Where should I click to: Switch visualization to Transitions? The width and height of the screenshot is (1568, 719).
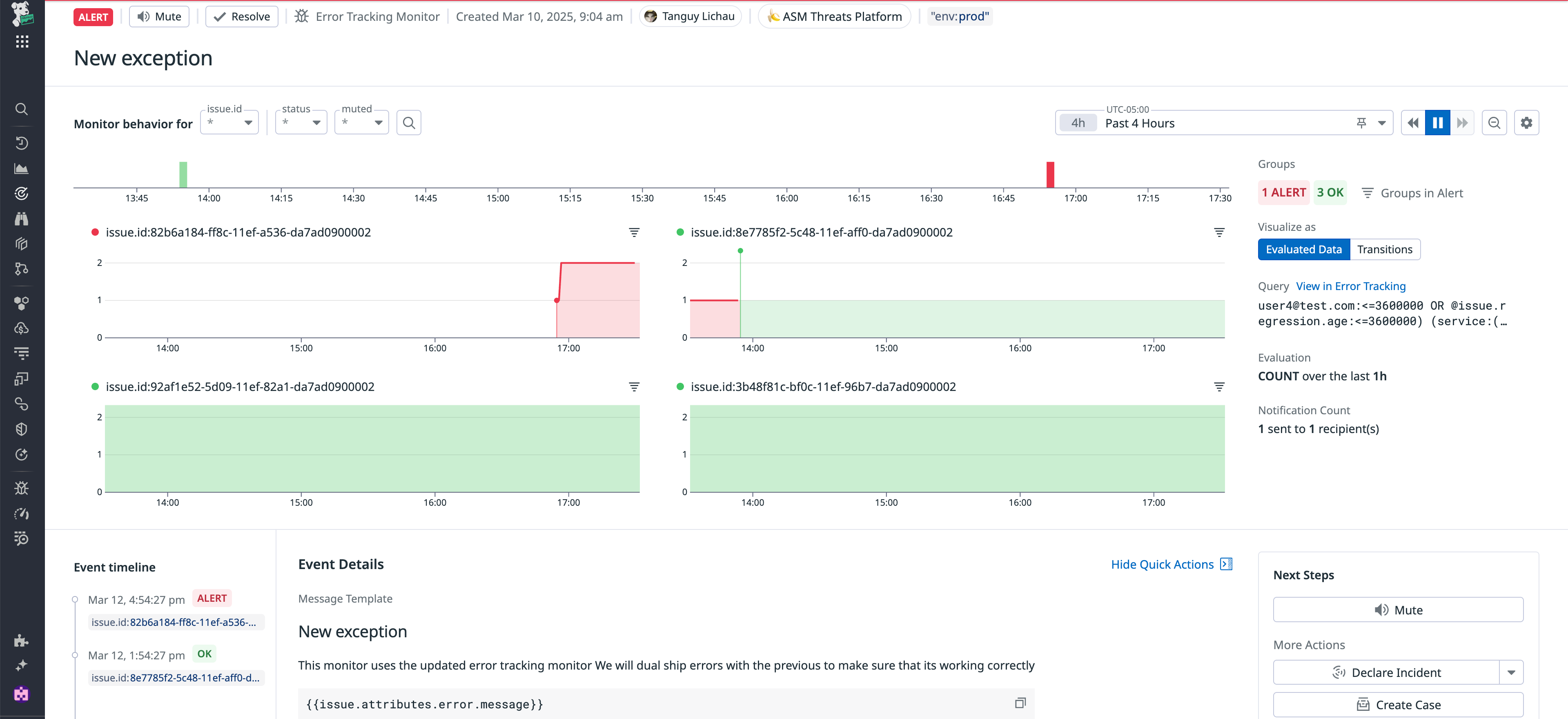point(1385,249)
